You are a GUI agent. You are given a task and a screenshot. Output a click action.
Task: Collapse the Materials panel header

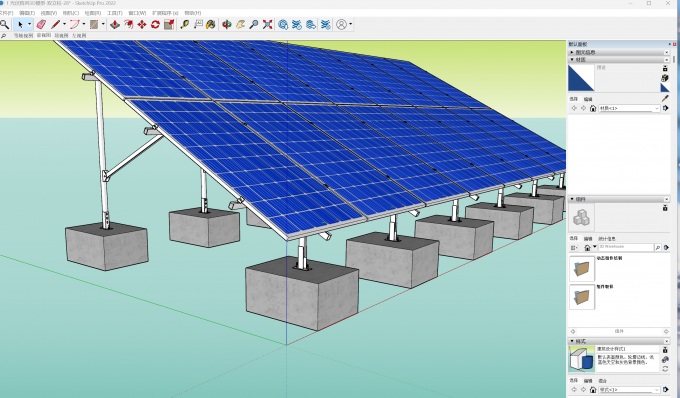click(619, 59)
